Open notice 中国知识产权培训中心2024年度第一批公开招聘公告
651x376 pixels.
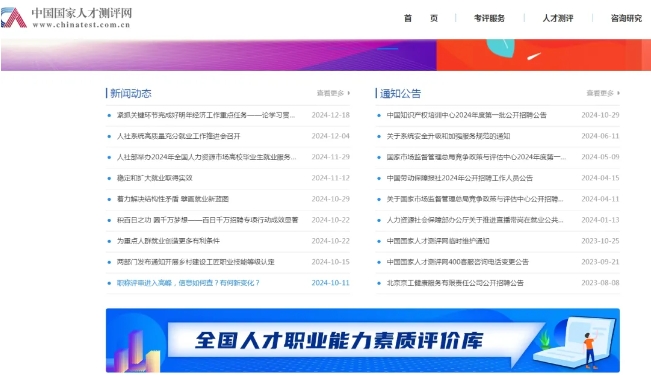[467, 115]
